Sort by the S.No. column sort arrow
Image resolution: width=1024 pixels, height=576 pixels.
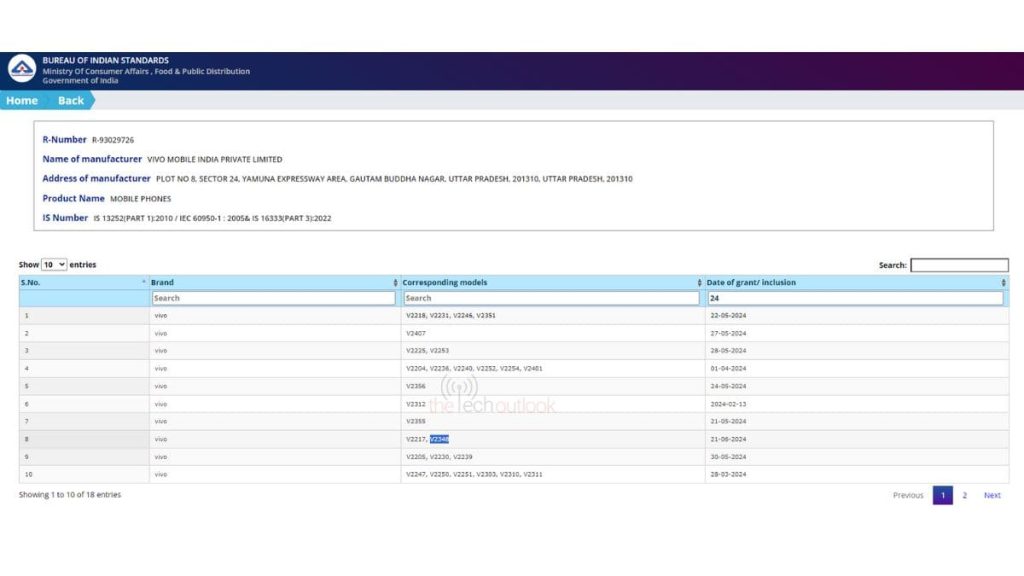click(x=144, y=283)
